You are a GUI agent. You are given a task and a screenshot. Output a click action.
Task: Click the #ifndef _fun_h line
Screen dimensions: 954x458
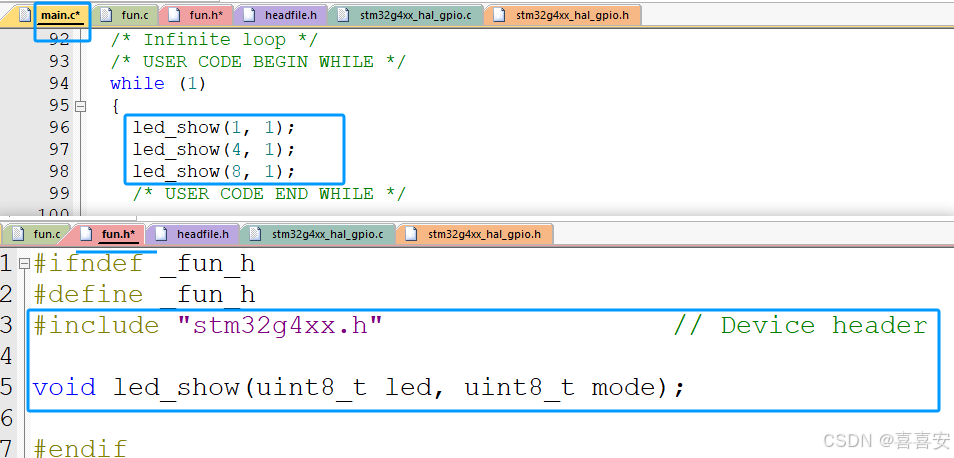[x=145, y=264]
